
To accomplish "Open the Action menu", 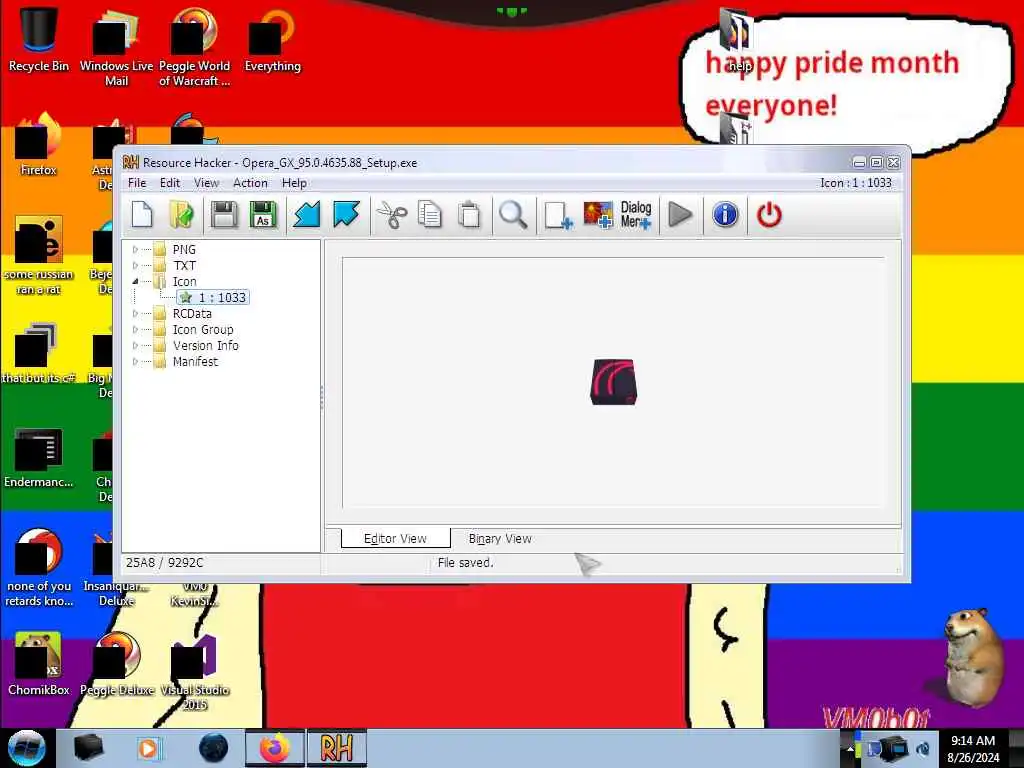I will click(250, 183).
